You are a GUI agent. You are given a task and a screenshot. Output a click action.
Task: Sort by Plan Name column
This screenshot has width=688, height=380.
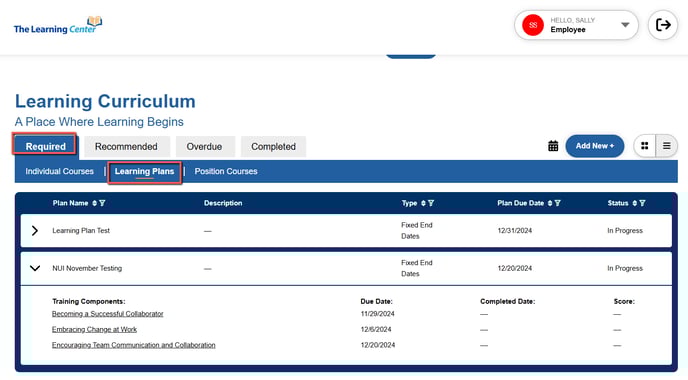coord(94,203)
